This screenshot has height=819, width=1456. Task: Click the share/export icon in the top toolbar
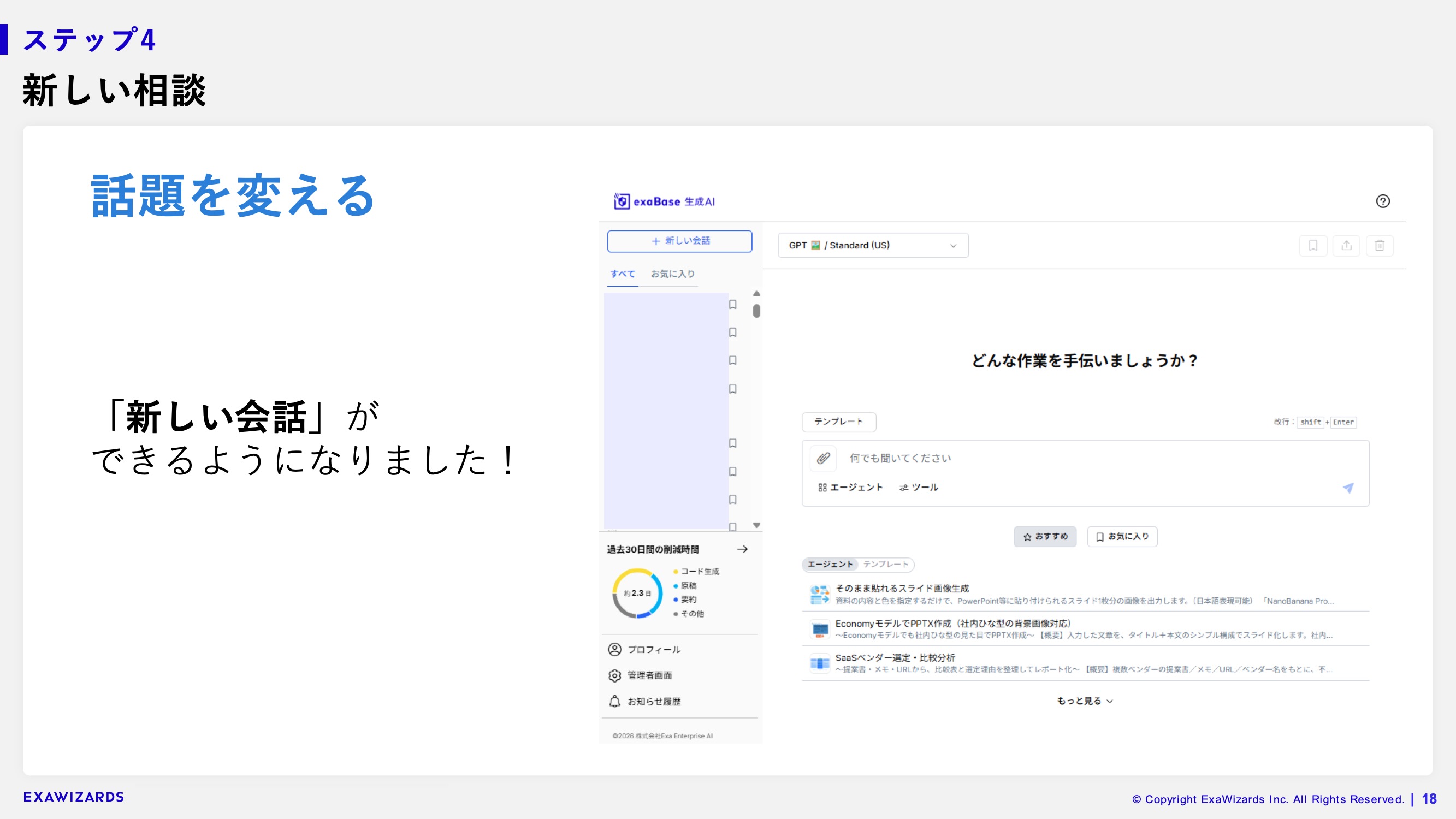[x=1346, y=245]
